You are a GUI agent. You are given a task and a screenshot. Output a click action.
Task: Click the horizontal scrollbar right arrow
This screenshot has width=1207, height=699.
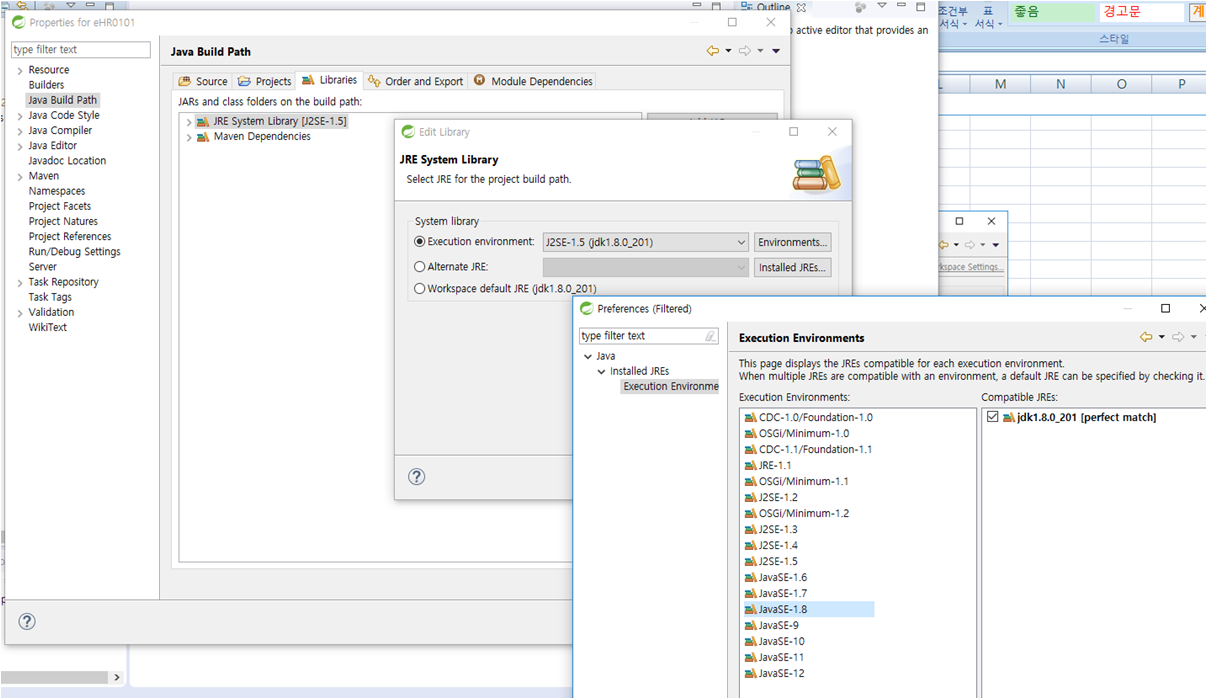pyautogui.click(x=117, y=677)
